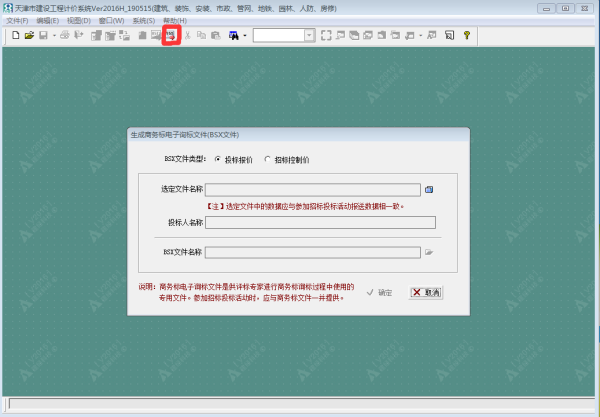Click the 选定文件名称 text field
Screen dimensions: 600x417
tap(312, 189)
